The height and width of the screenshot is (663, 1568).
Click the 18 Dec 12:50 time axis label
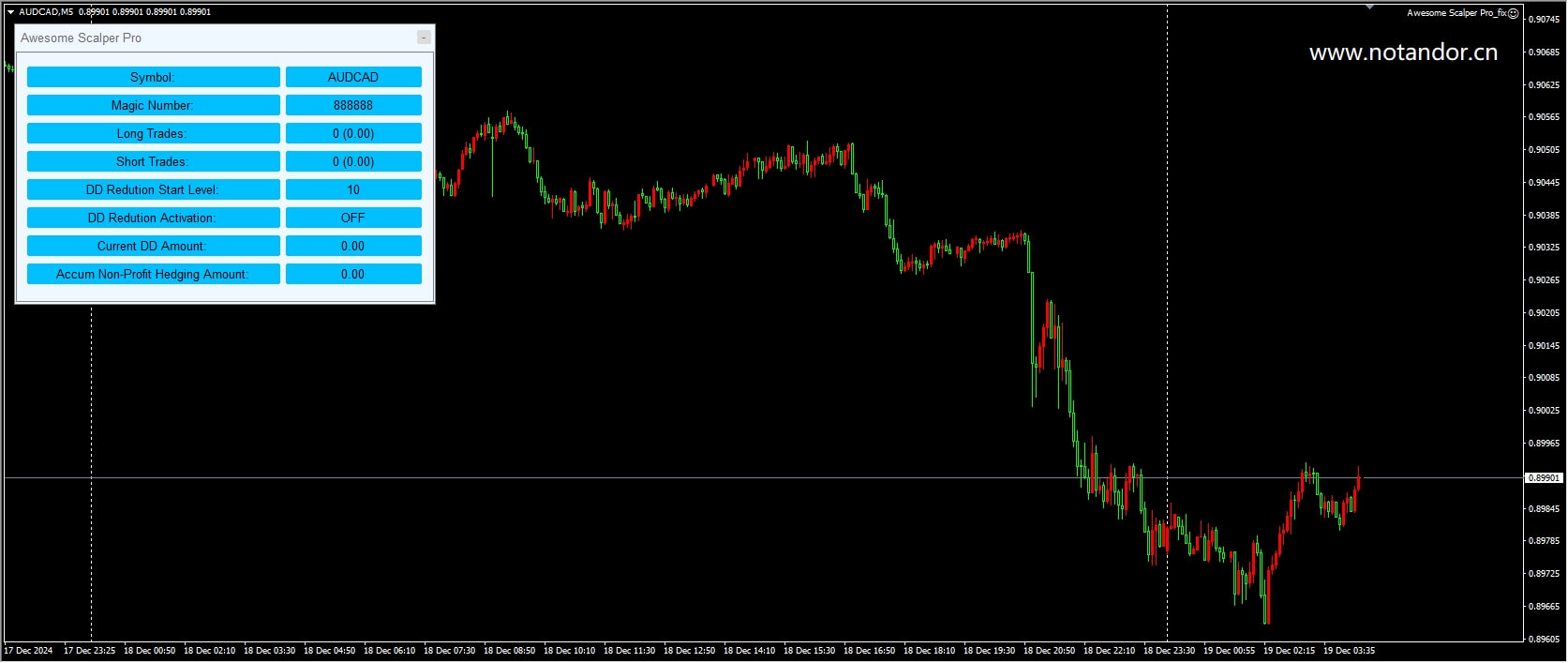[689, 651]
